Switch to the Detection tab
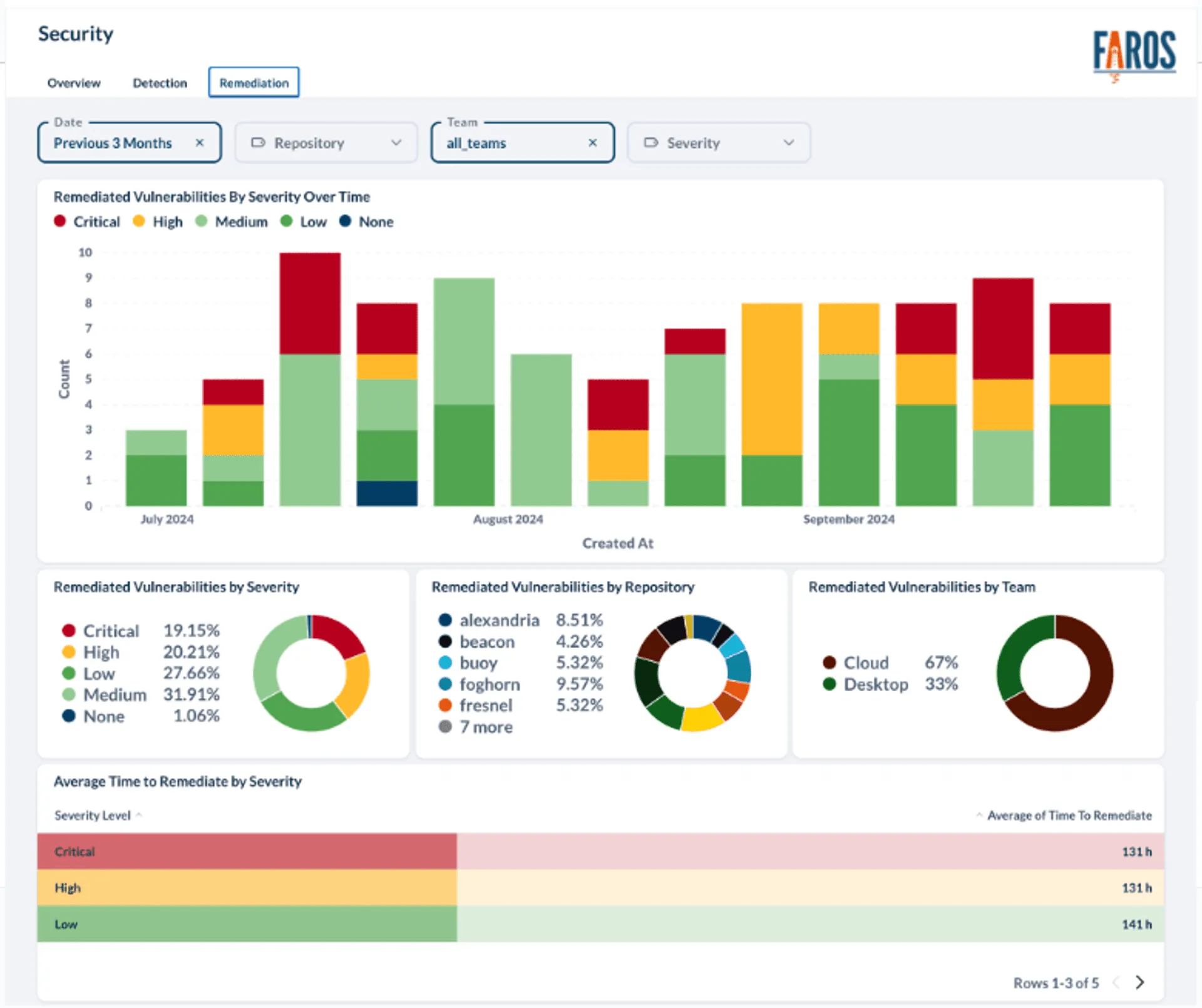 coord(160,82)
